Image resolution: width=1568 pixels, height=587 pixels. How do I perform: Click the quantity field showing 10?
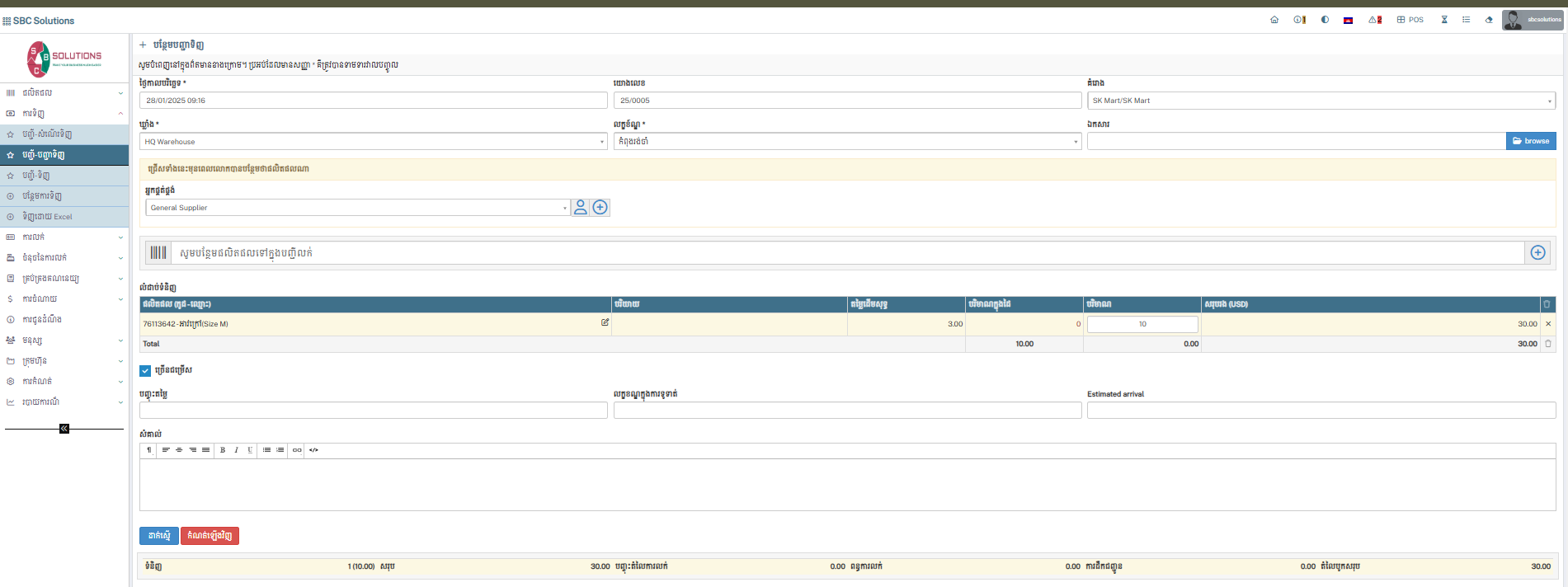tap(1142, 324)
